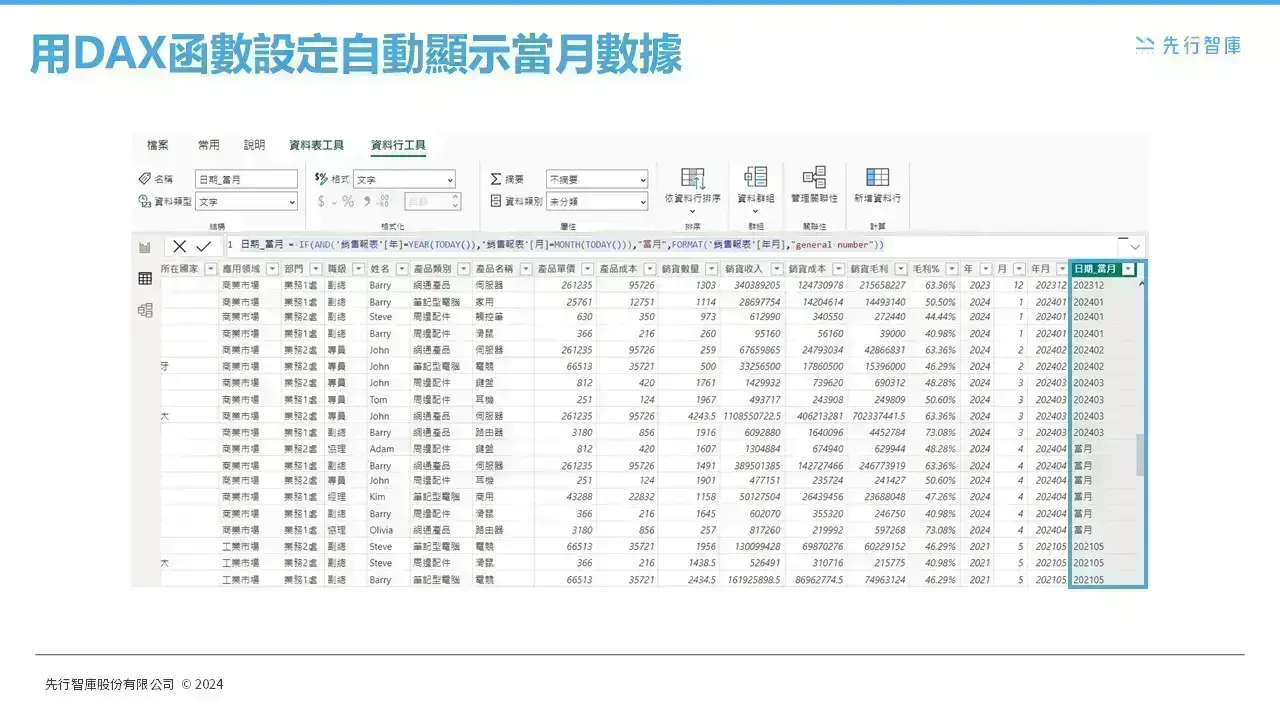Click the 202312 value in 日期_當月 column
1280x720 pixels.
coord(1088,285)
